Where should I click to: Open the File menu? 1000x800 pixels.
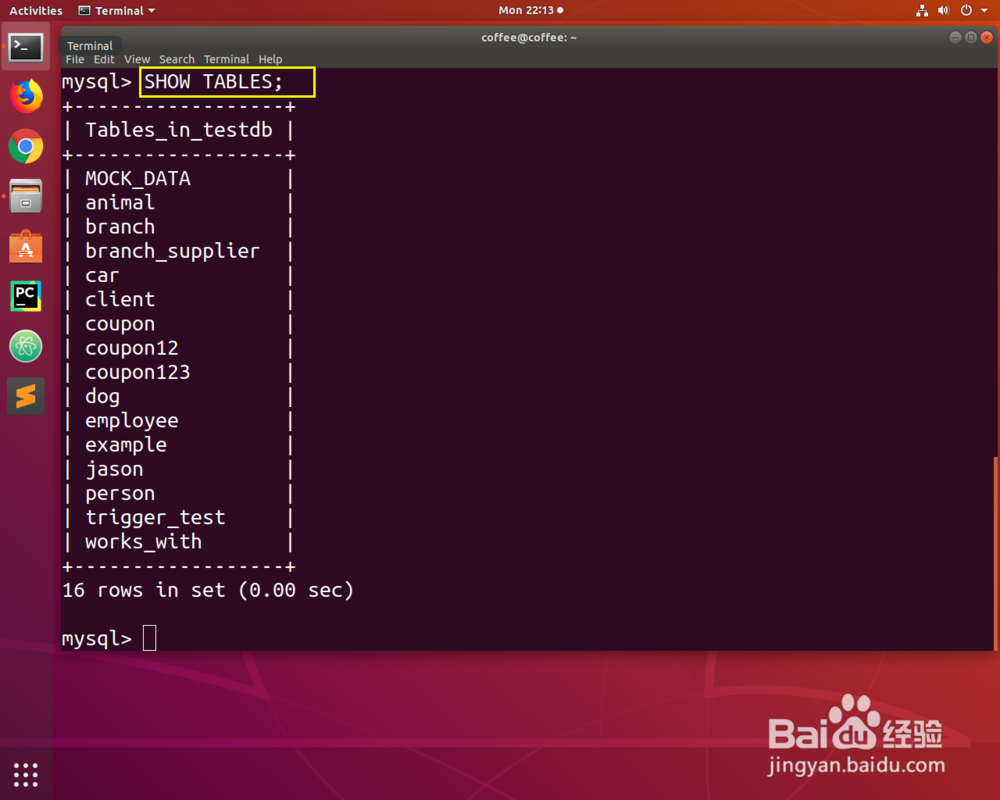pos(75,59)
